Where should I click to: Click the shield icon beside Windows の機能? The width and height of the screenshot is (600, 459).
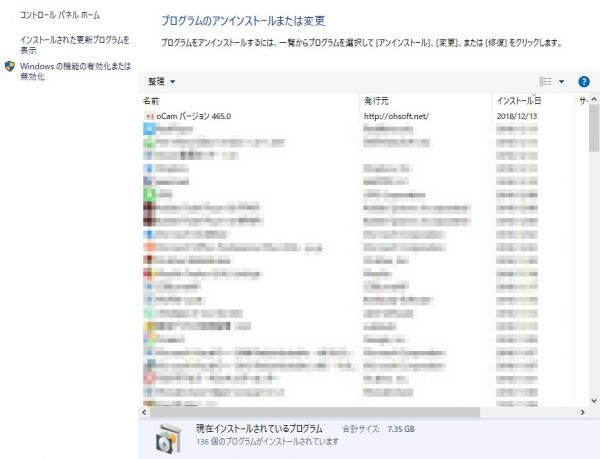tap(9, 66)
